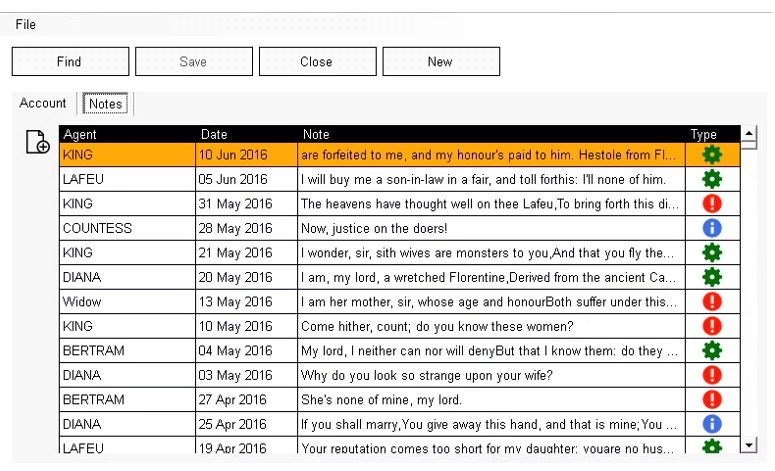
Task: Sort notes by the Date column header
Action: click(x=214, y=134)
